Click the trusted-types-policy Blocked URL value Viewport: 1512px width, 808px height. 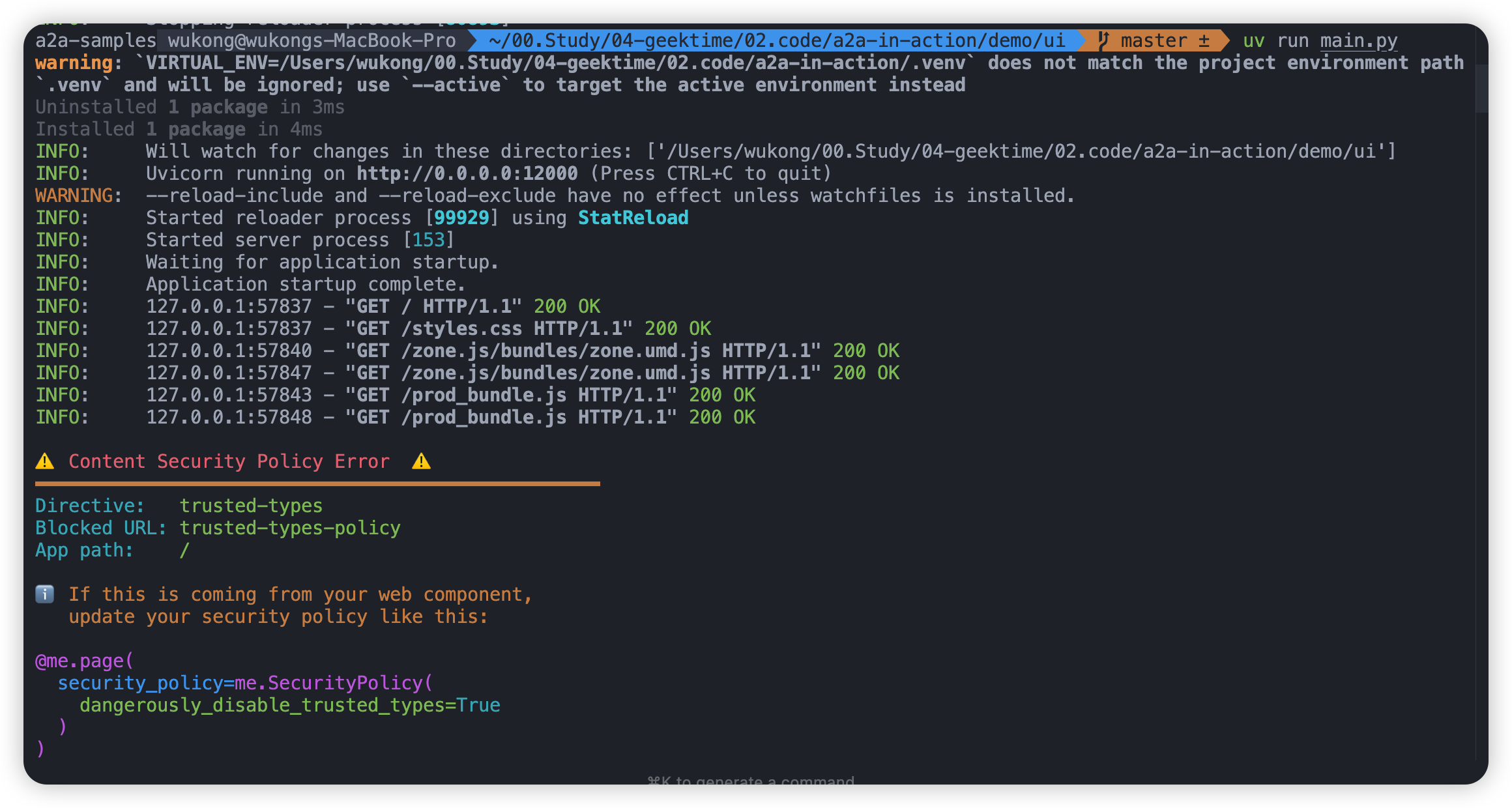[x=289, y=528]
